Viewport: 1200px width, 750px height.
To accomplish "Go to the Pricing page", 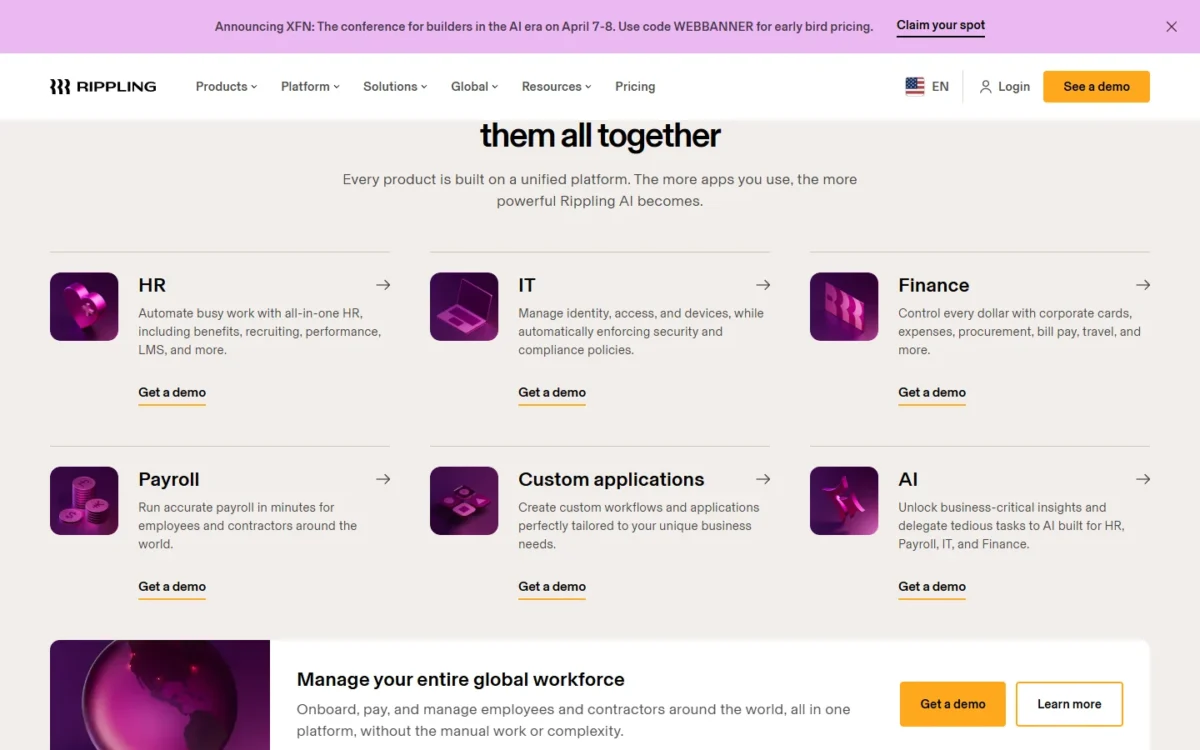I will 635,87.
